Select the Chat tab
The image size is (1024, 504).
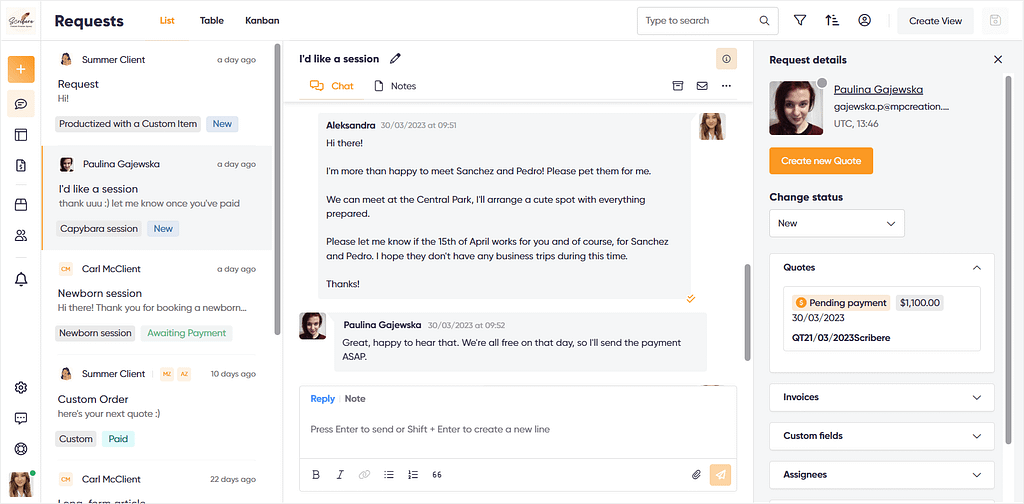[x=331, y=86]
